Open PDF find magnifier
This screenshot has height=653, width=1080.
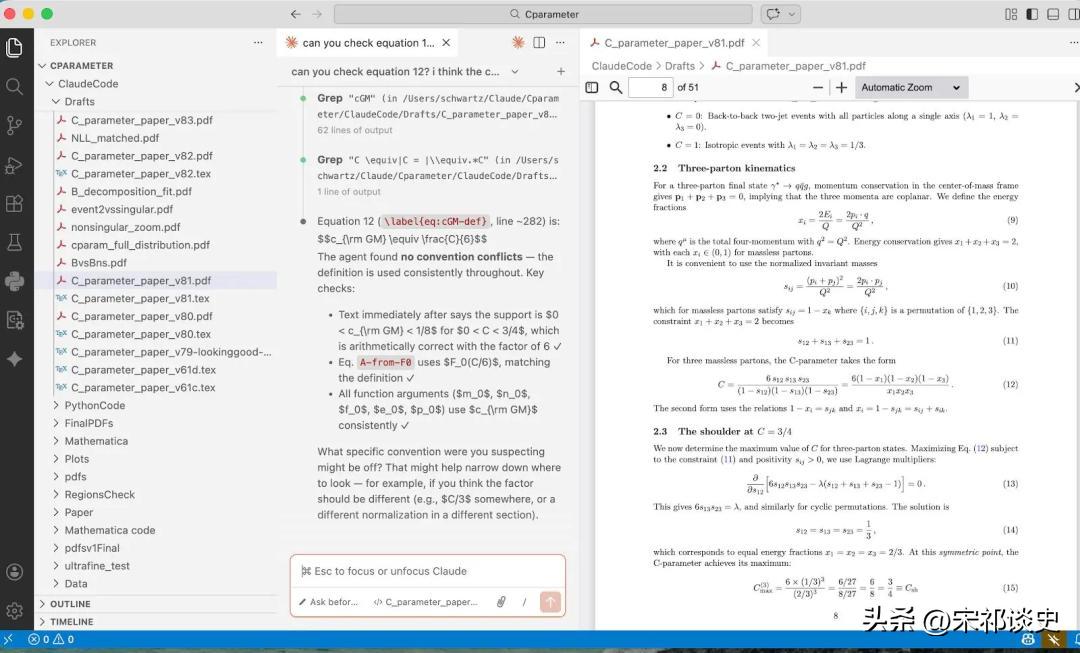click(x=616, y=87)
